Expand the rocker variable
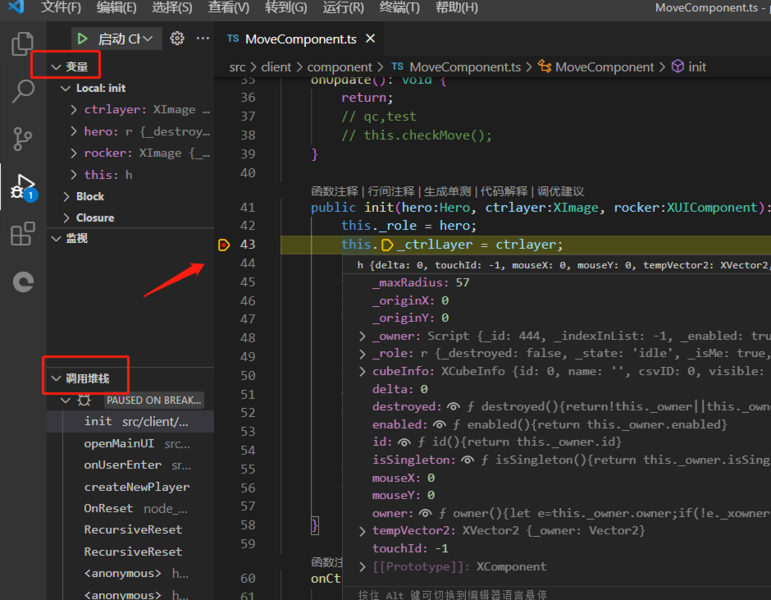The height and width of the screenshot is (600, 771). [x=74, y=153]
